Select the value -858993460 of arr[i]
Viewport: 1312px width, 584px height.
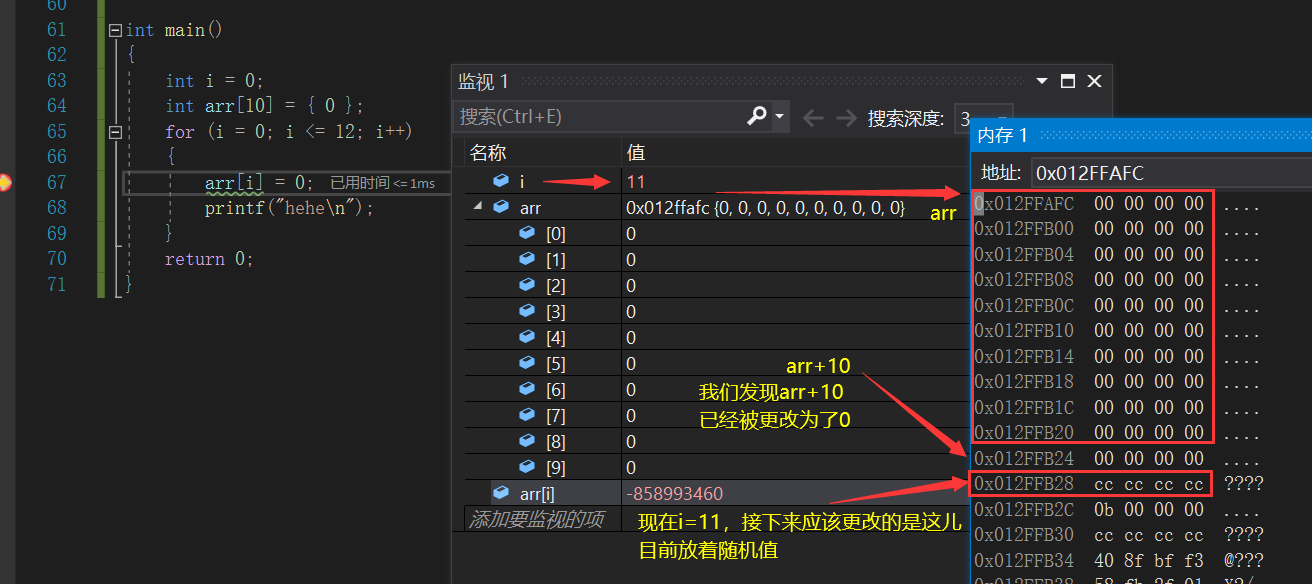coord(674,493)
